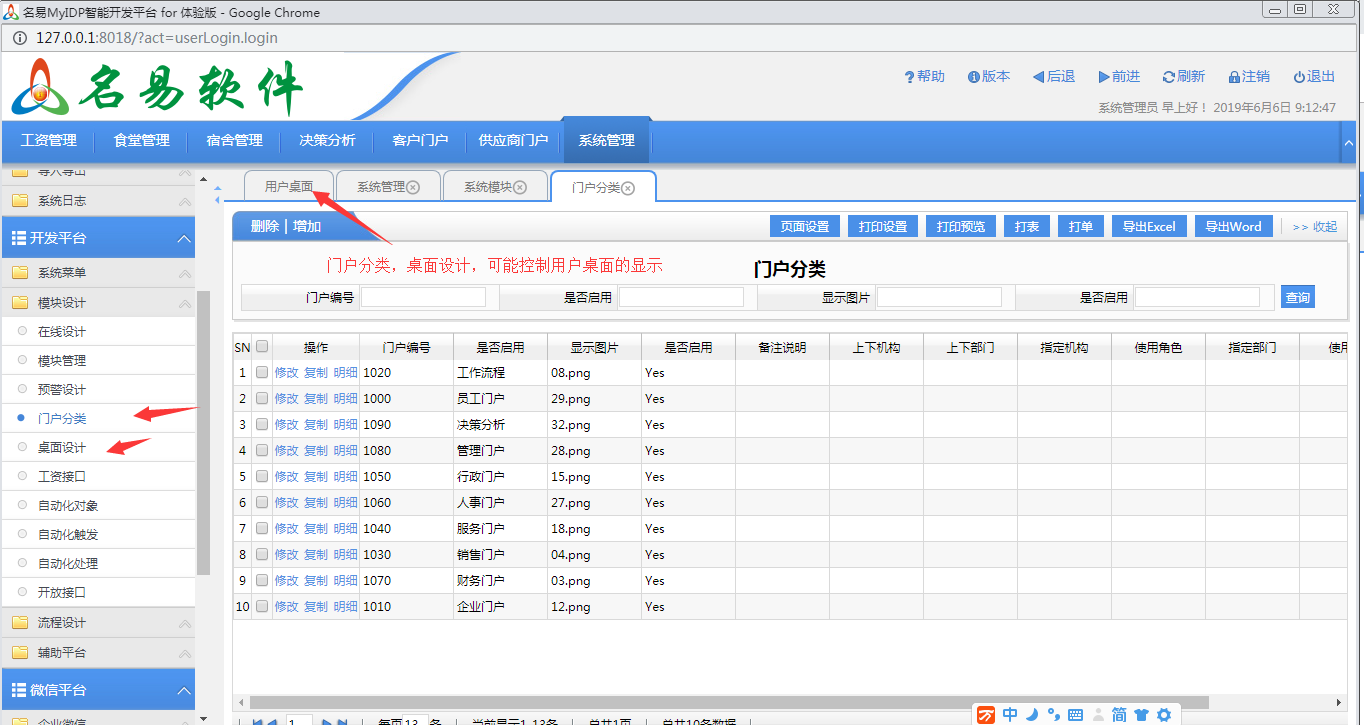The width and height of the screenshot is (1364, 725).
Task: Open the 决策分析 top menu
Action: click(327, 141)
